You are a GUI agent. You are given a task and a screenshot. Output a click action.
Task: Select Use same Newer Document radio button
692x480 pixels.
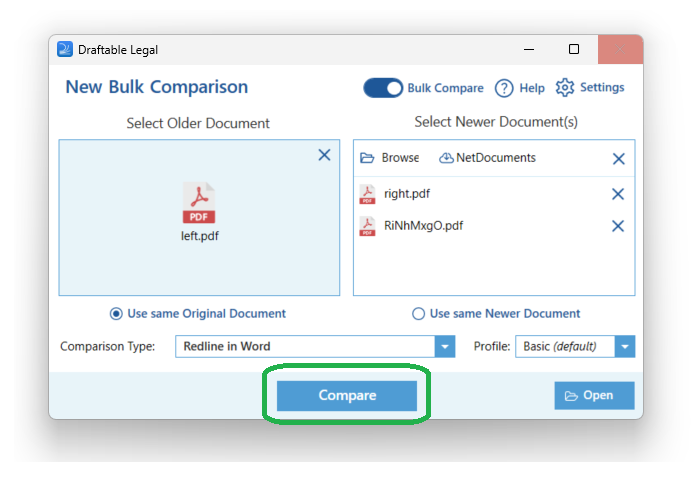point(418,314)
